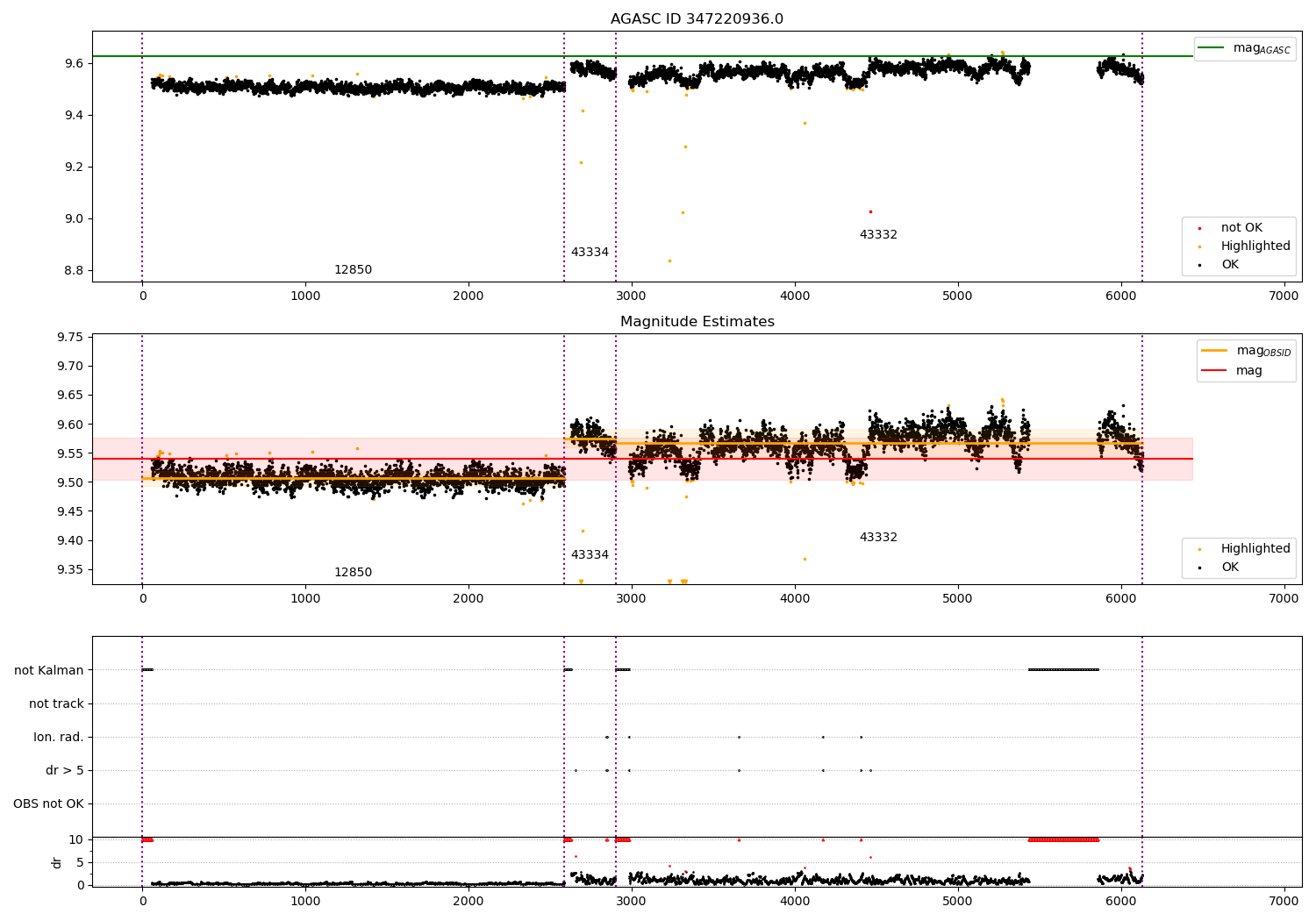Click the '7000' x-tick of bottom plot
Screen dimensions: 1316x921
point(1284,901)
